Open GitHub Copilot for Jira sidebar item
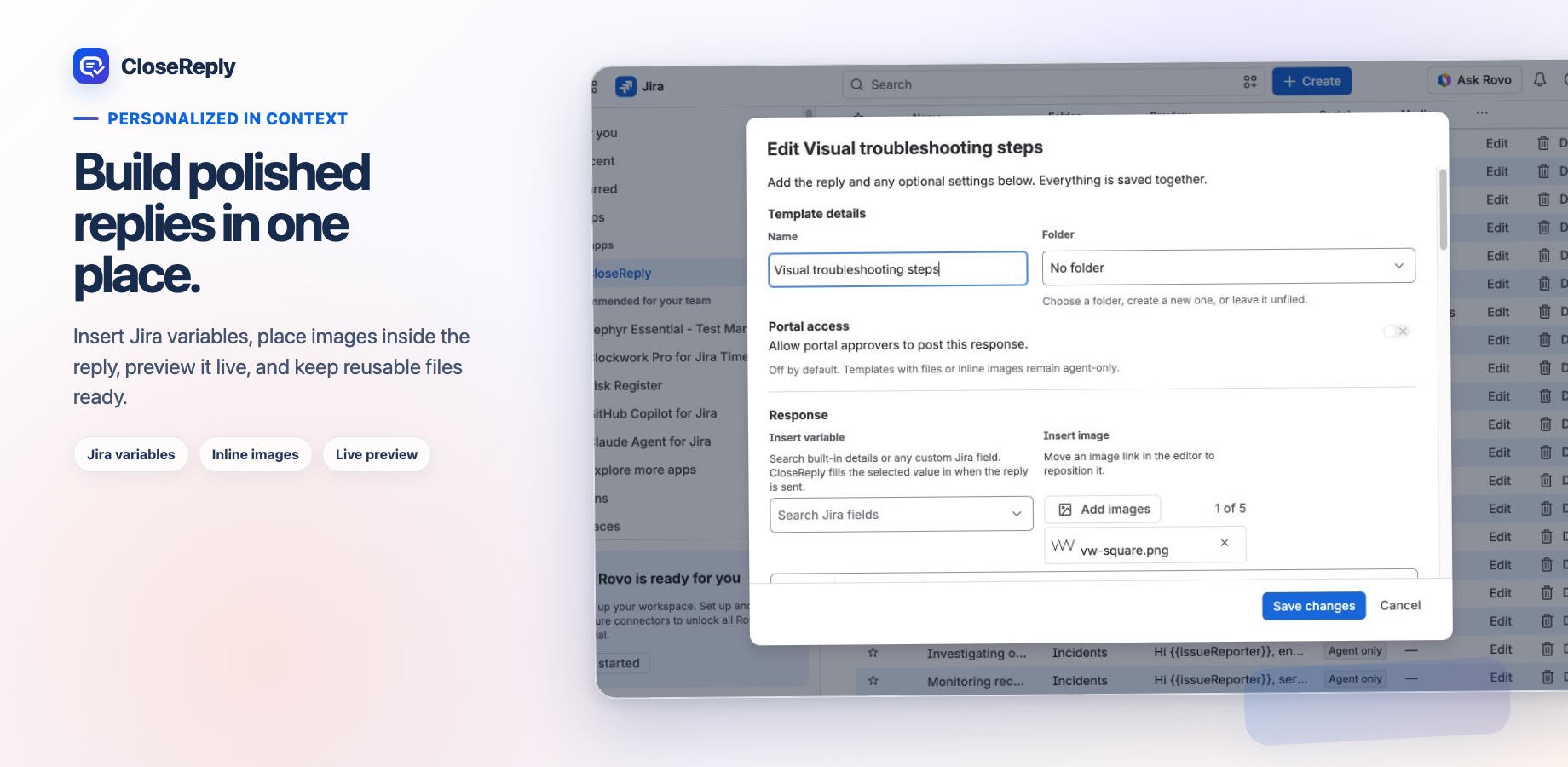This screenshot has height=767, width=1568. coord(654,413)
